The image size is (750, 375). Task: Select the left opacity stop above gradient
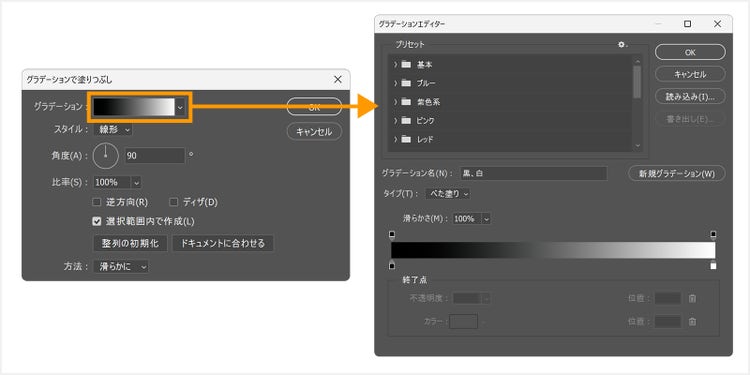[392, 234]
